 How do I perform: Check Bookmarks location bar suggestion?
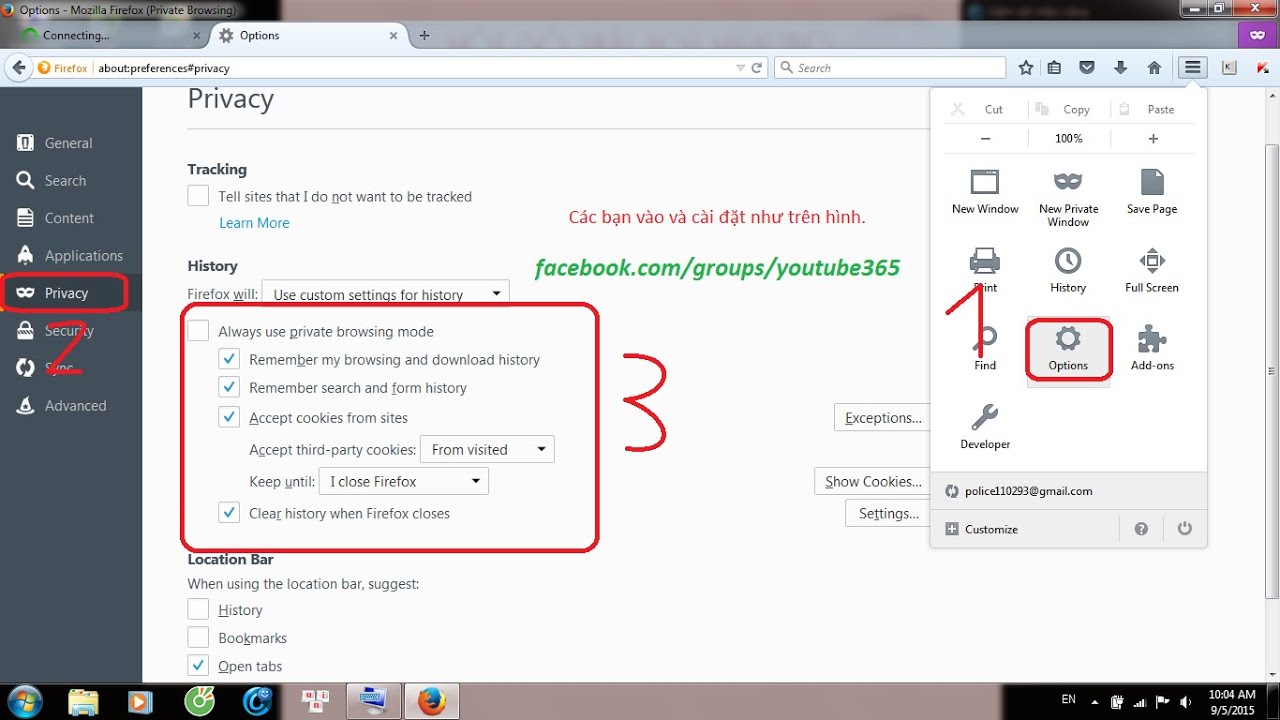[x=198, y=637]
